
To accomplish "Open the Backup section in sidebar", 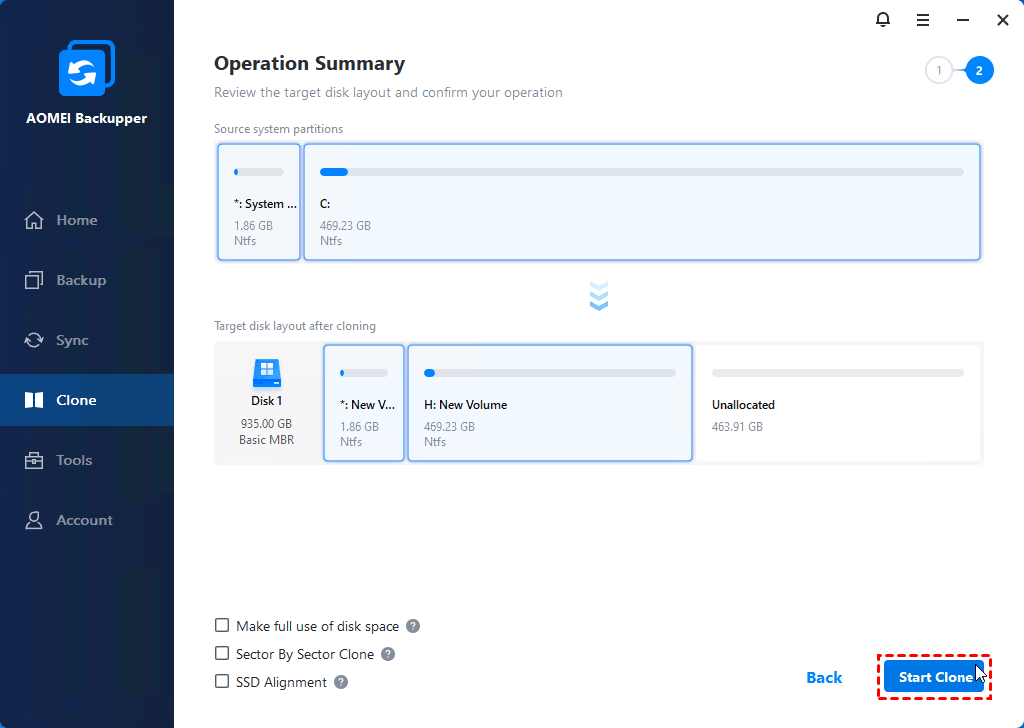I will click(x=80, y=280).
